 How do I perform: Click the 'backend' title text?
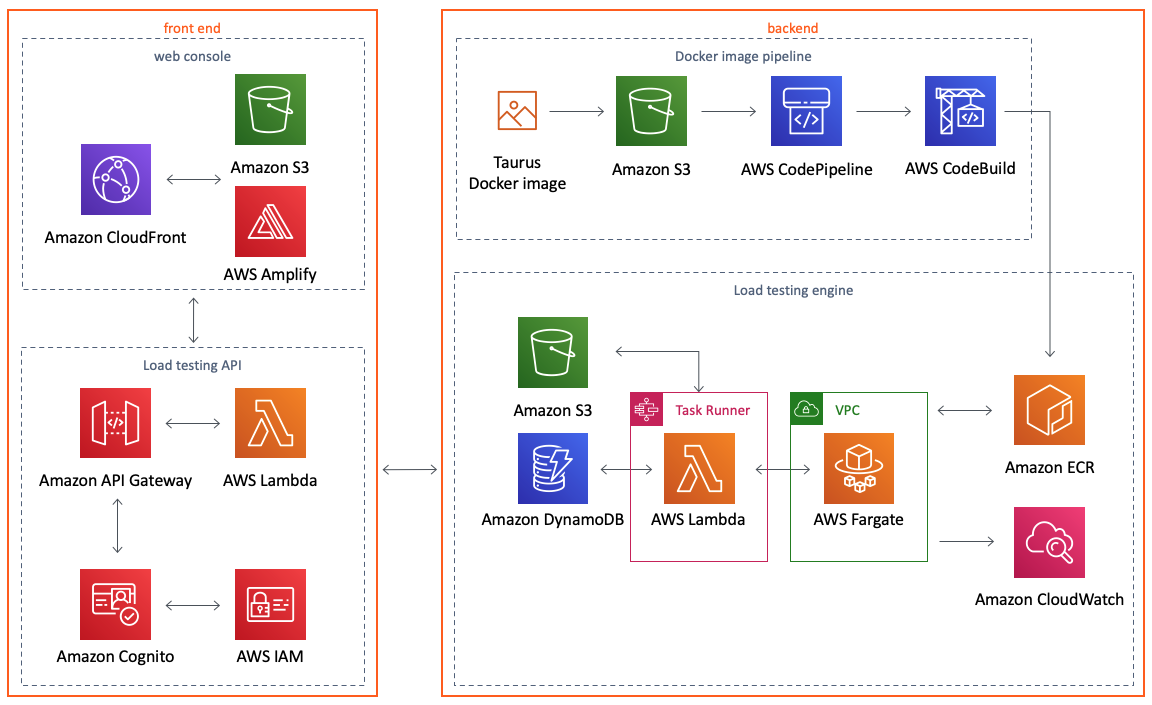click(x=793, y=28)
